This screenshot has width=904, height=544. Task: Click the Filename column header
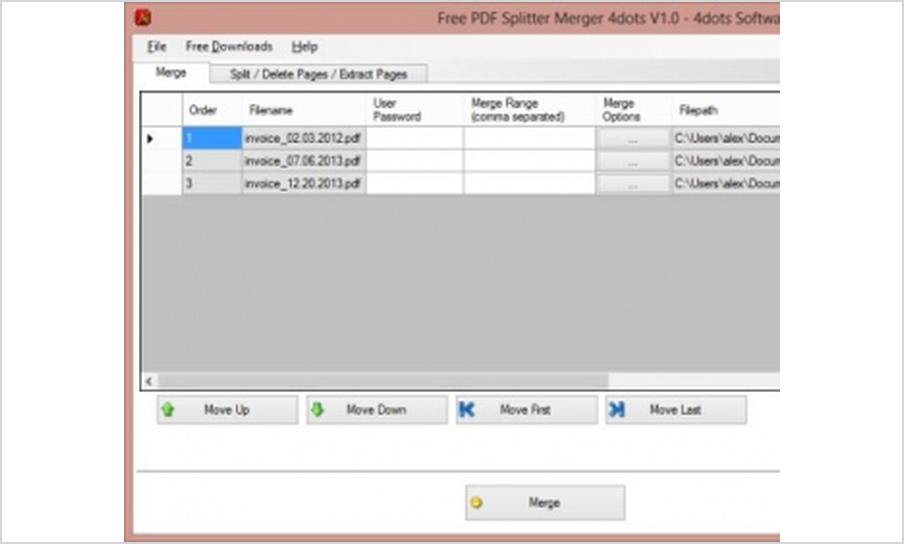(x=304, y=110)
